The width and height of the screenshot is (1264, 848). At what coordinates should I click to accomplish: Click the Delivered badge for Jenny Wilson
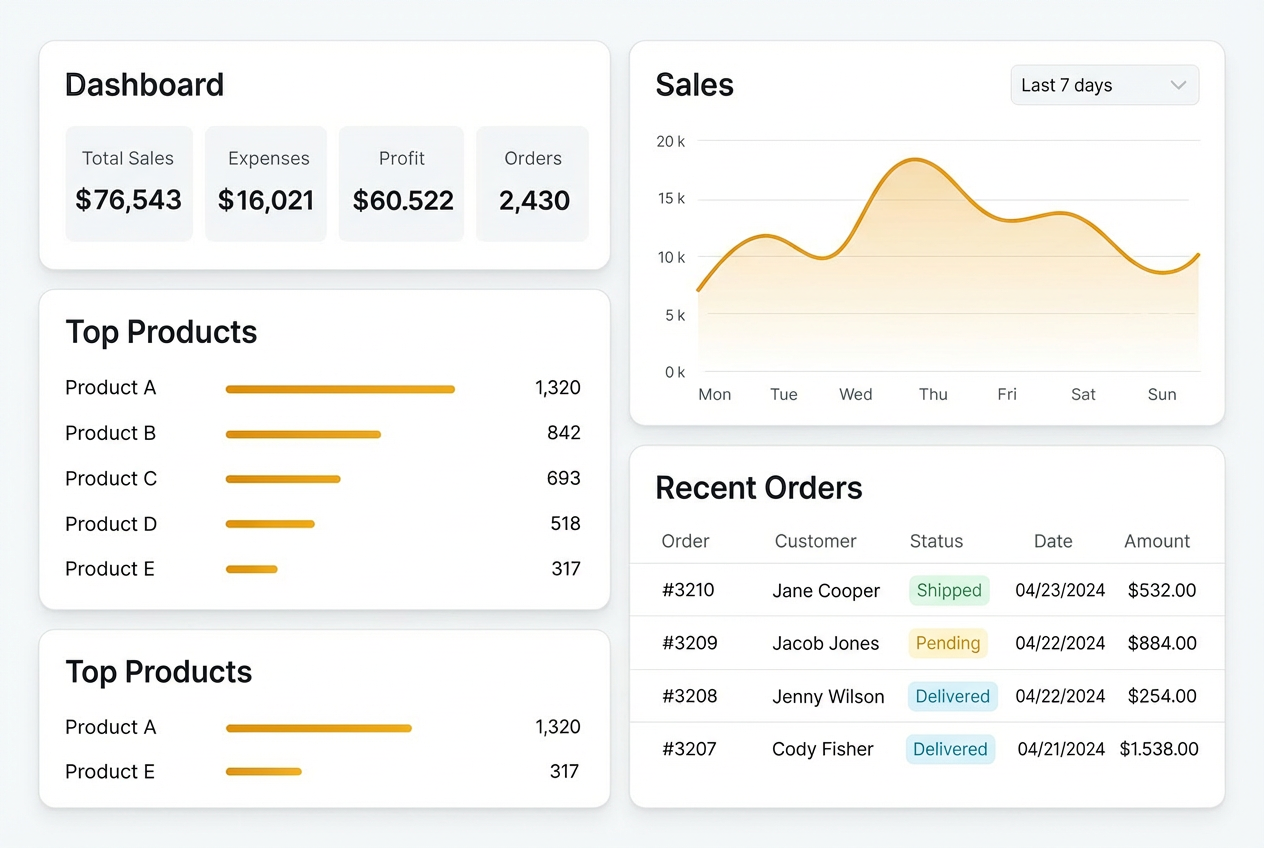[952, 696]
